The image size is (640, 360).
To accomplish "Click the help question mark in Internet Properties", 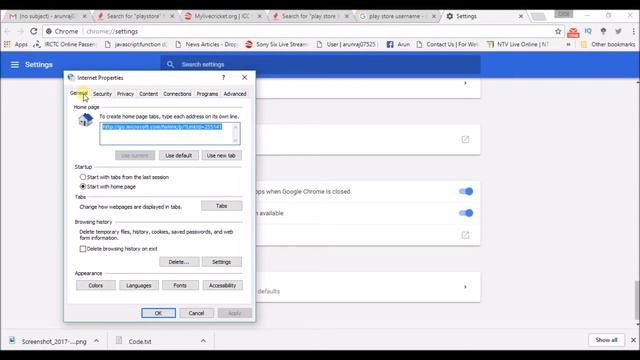I will pyautogui.click(x=223, y=78).
